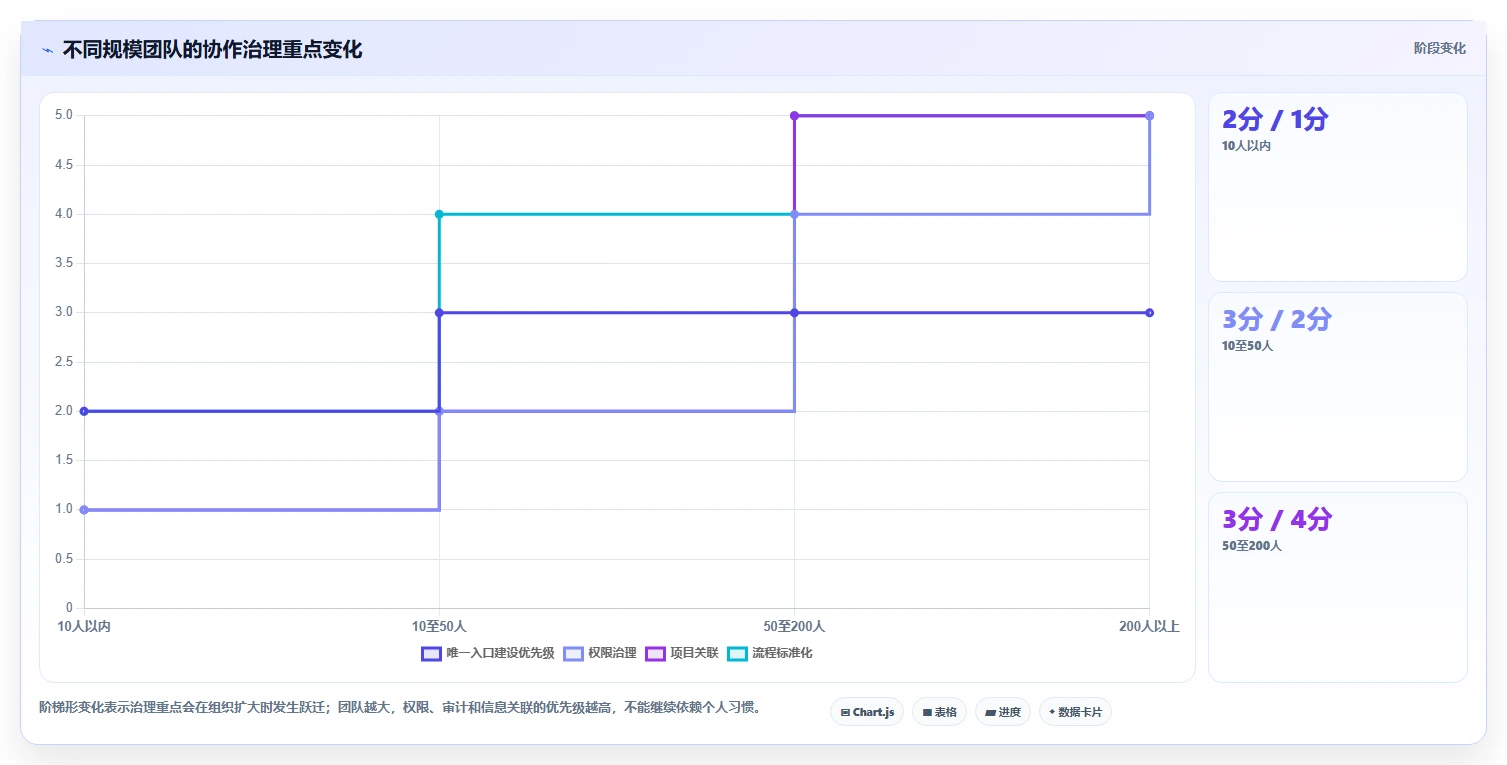Click the purple 5.0 point at 50至200人
The height and width of the screenshot is (765, 1507).
point(794,116)
